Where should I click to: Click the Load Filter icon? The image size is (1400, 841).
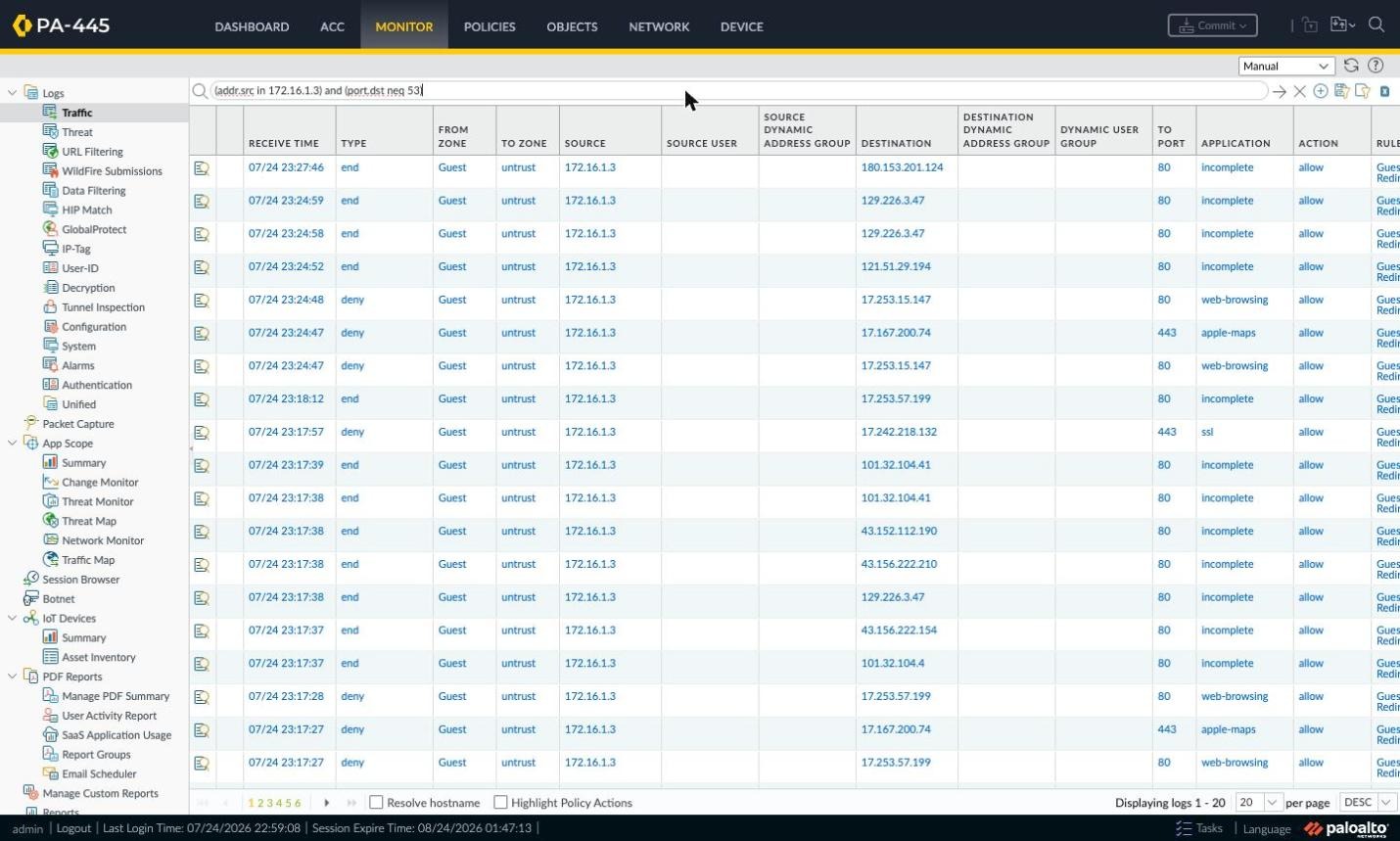(1363, 91)
